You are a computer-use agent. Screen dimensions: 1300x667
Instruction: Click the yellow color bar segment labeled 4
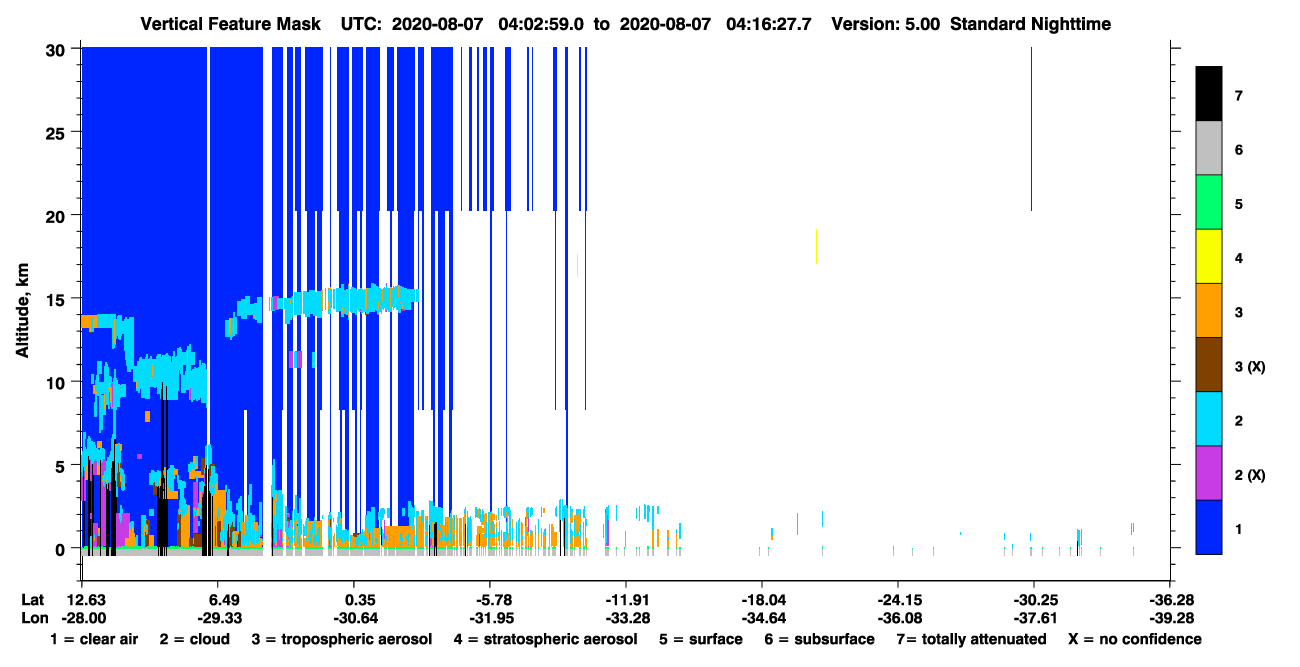point(1209,256)
